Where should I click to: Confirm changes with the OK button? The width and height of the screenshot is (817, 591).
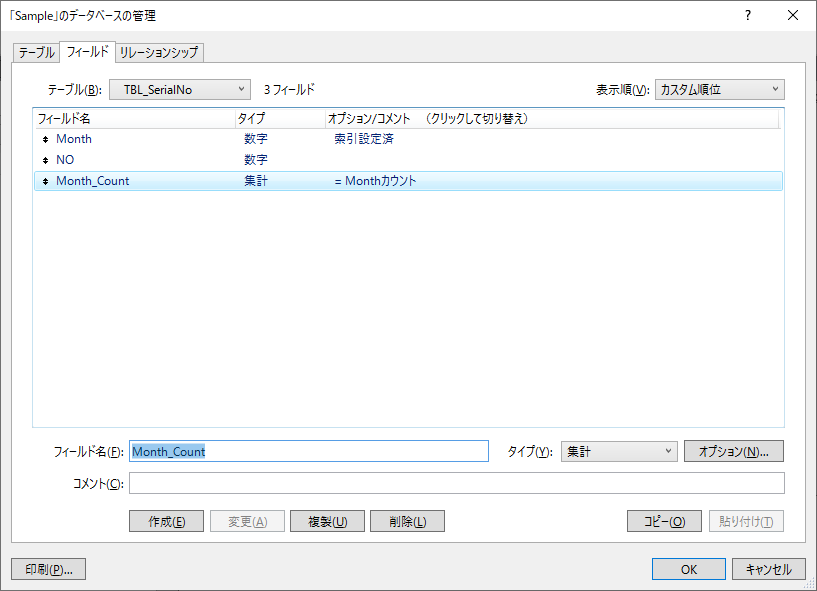click(x=688, y=568)
